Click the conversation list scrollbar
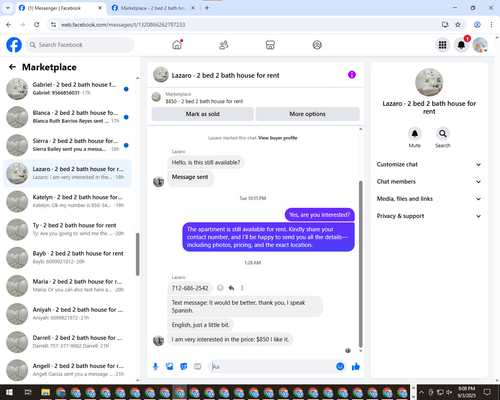 coord(138,254)
